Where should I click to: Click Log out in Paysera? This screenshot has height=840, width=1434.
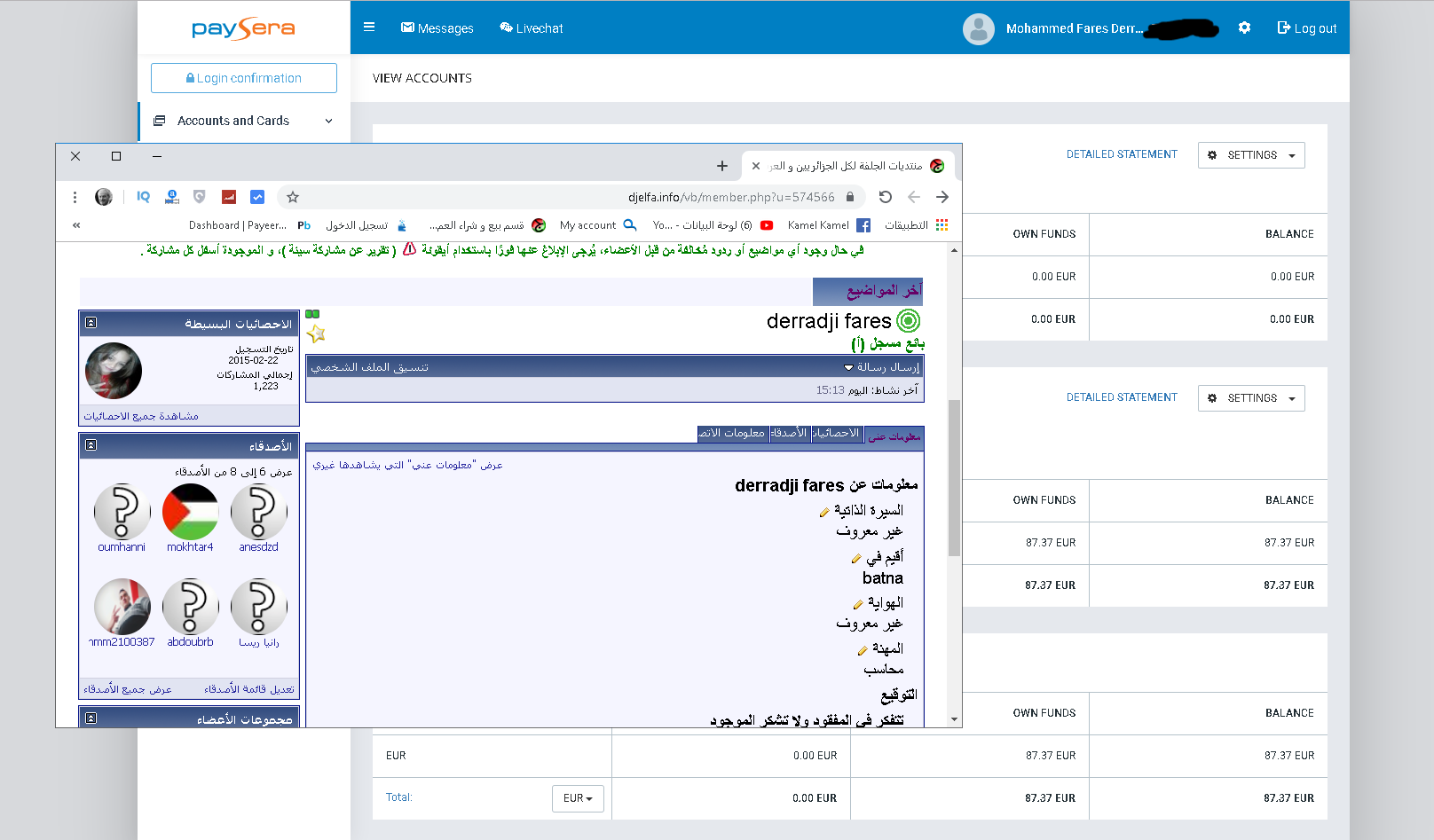pos(1307,28)
